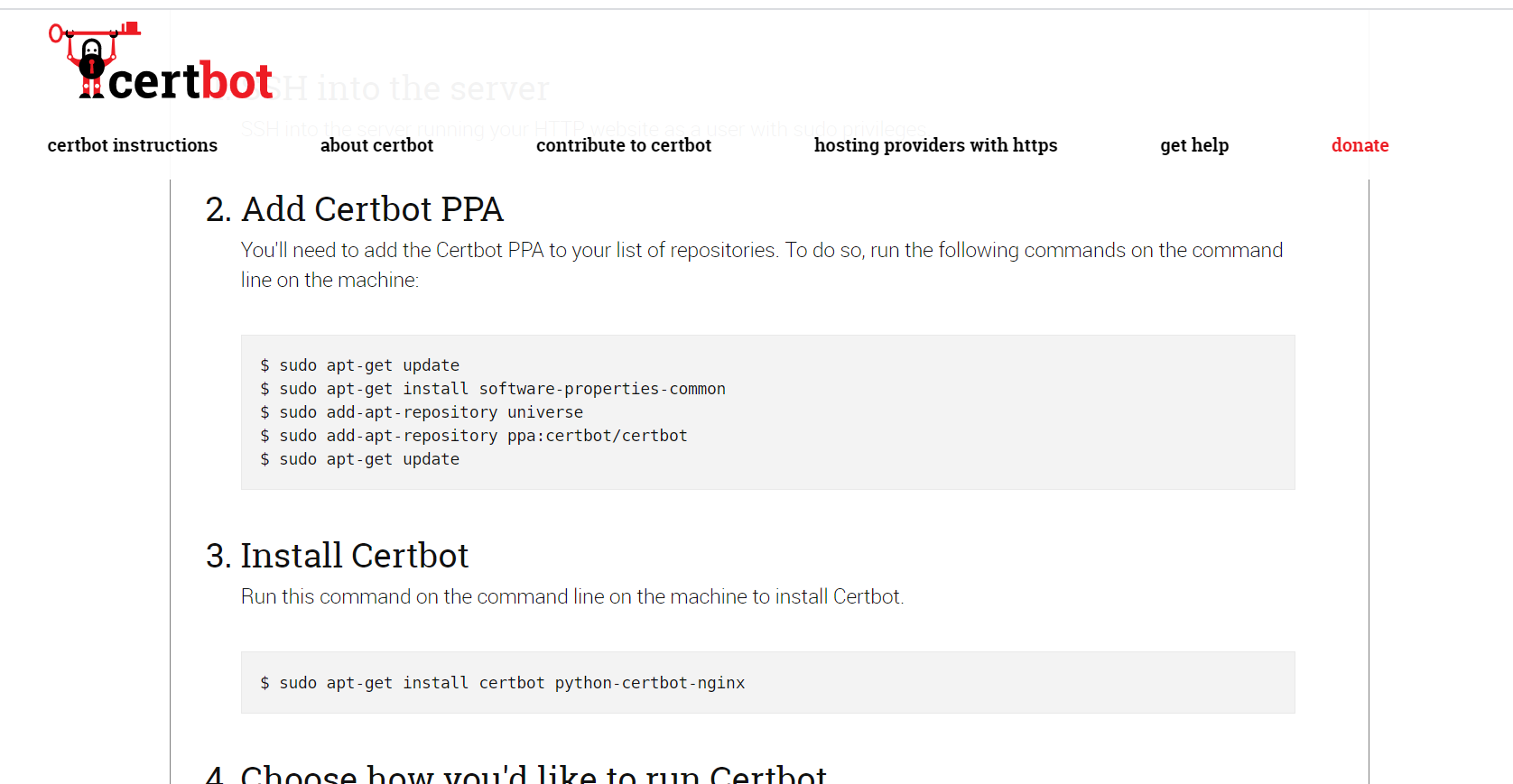Screen dimensions: 1513x784
Task: Open contribute to certbot link
Action: tap(624, 145)
